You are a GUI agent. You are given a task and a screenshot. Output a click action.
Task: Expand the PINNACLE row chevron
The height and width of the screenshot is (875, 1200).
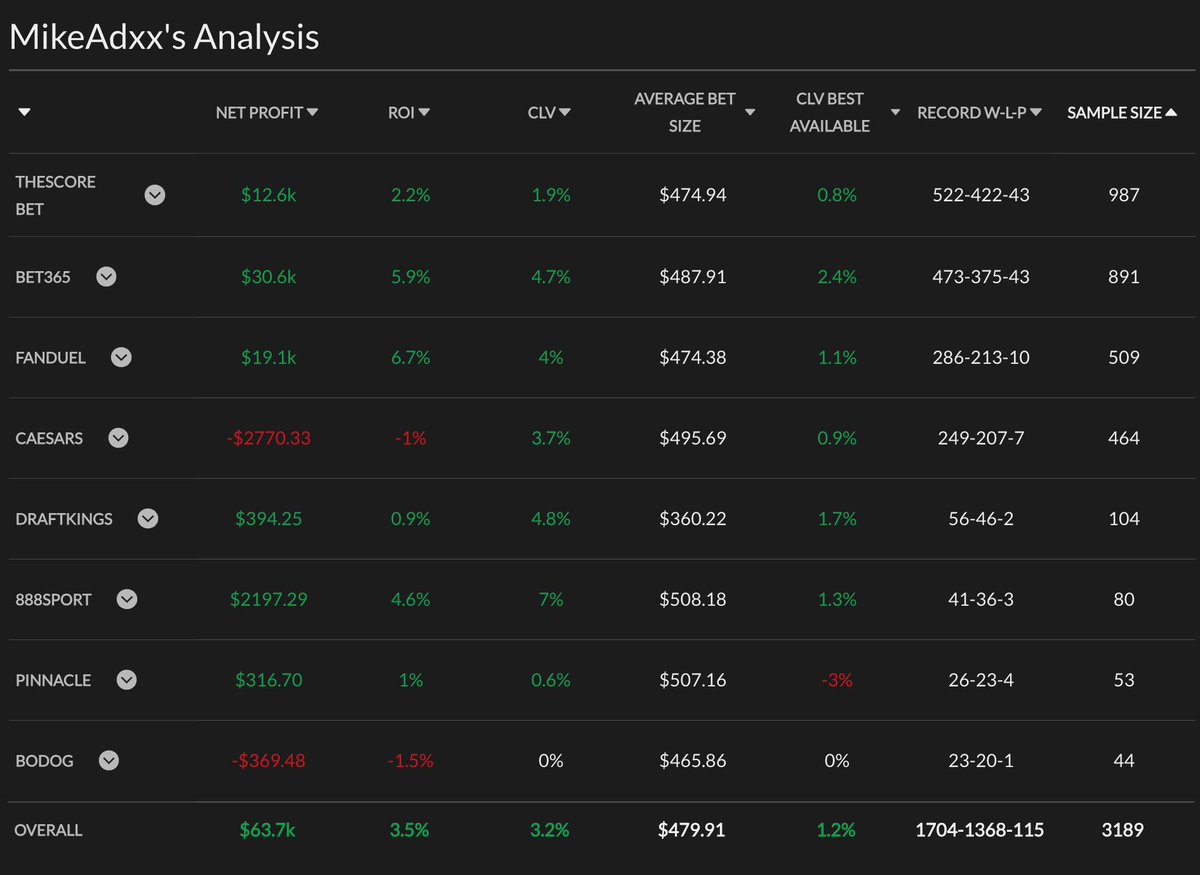(126, 680)
